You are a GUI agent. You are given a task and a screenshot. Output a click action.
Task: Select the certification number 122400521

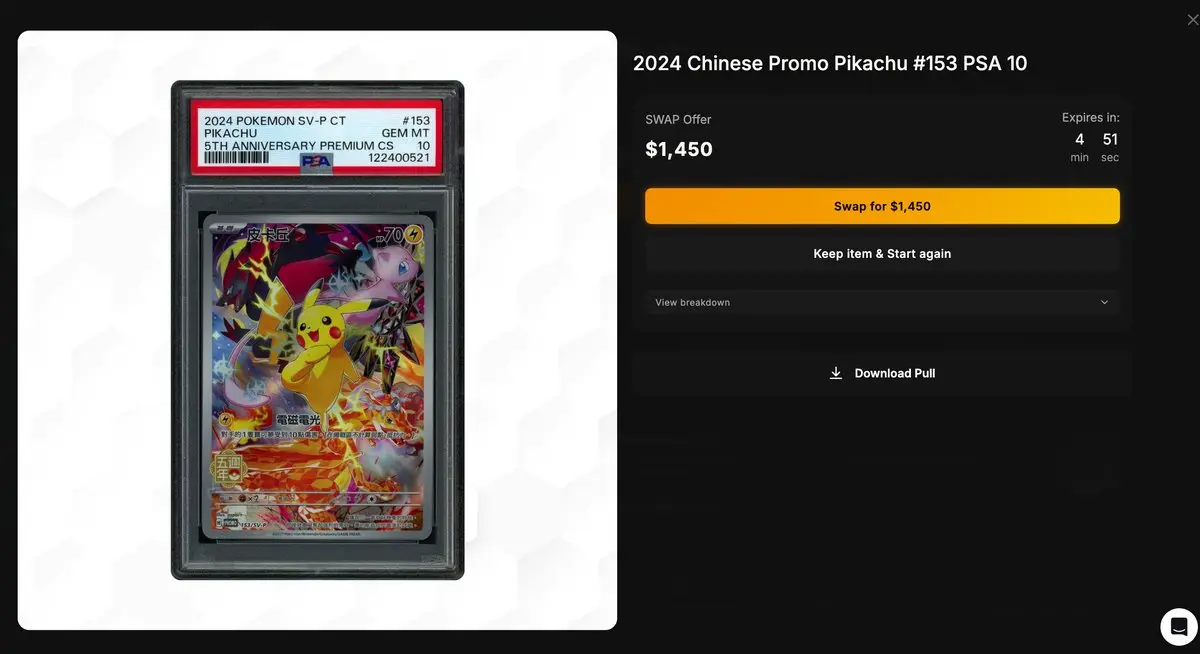399,158
